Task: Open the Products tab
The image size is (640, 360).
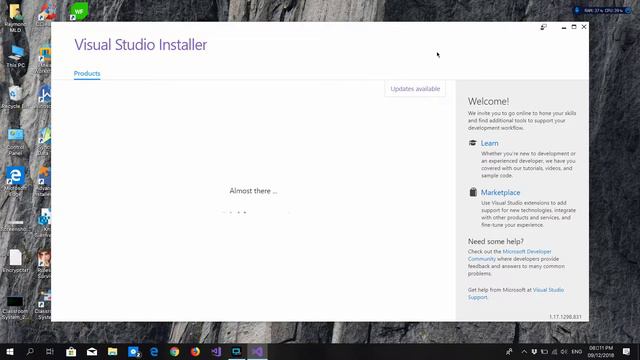Action: (87, 73)
